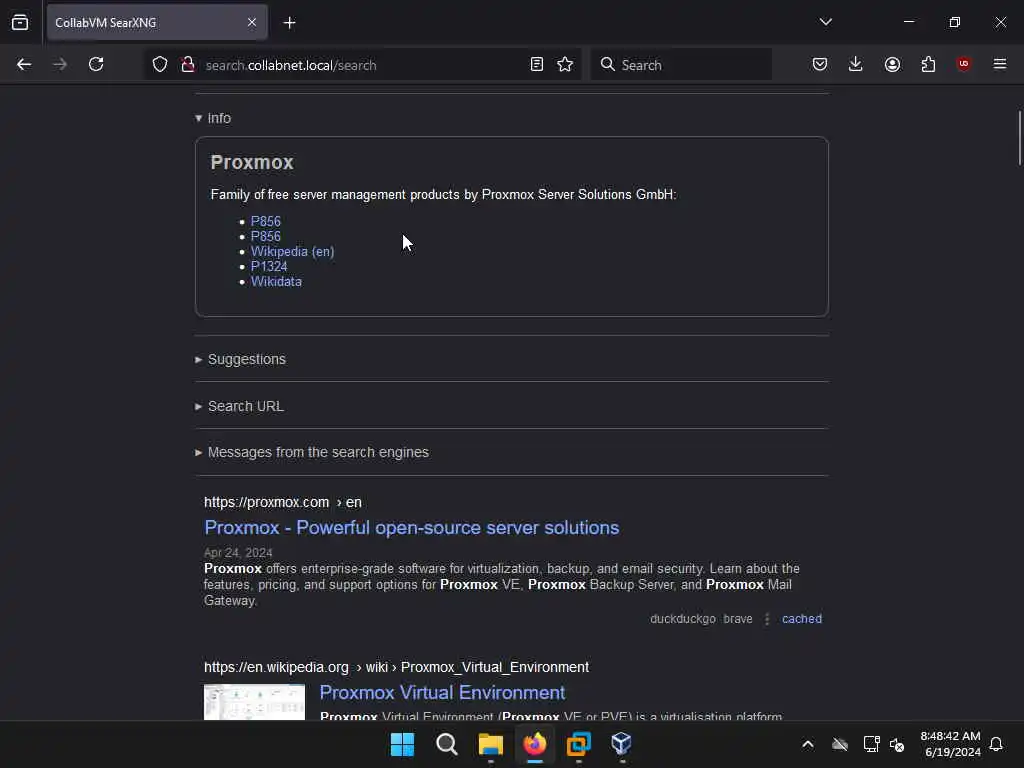
Task: Expand the Suggestions section
Action: (x=240, y=359)
